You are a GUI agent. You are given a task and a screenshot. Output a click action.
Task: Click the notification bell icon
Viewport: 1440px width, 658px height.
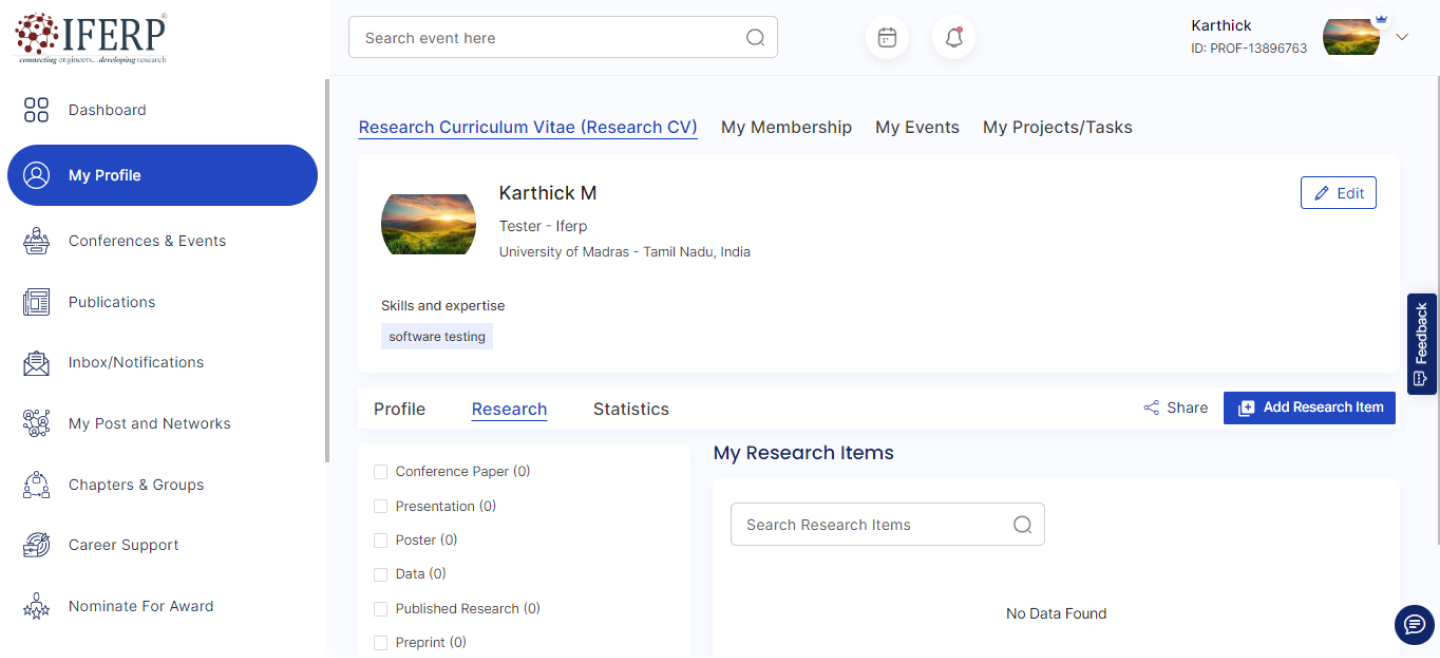[x=954, y=38]
